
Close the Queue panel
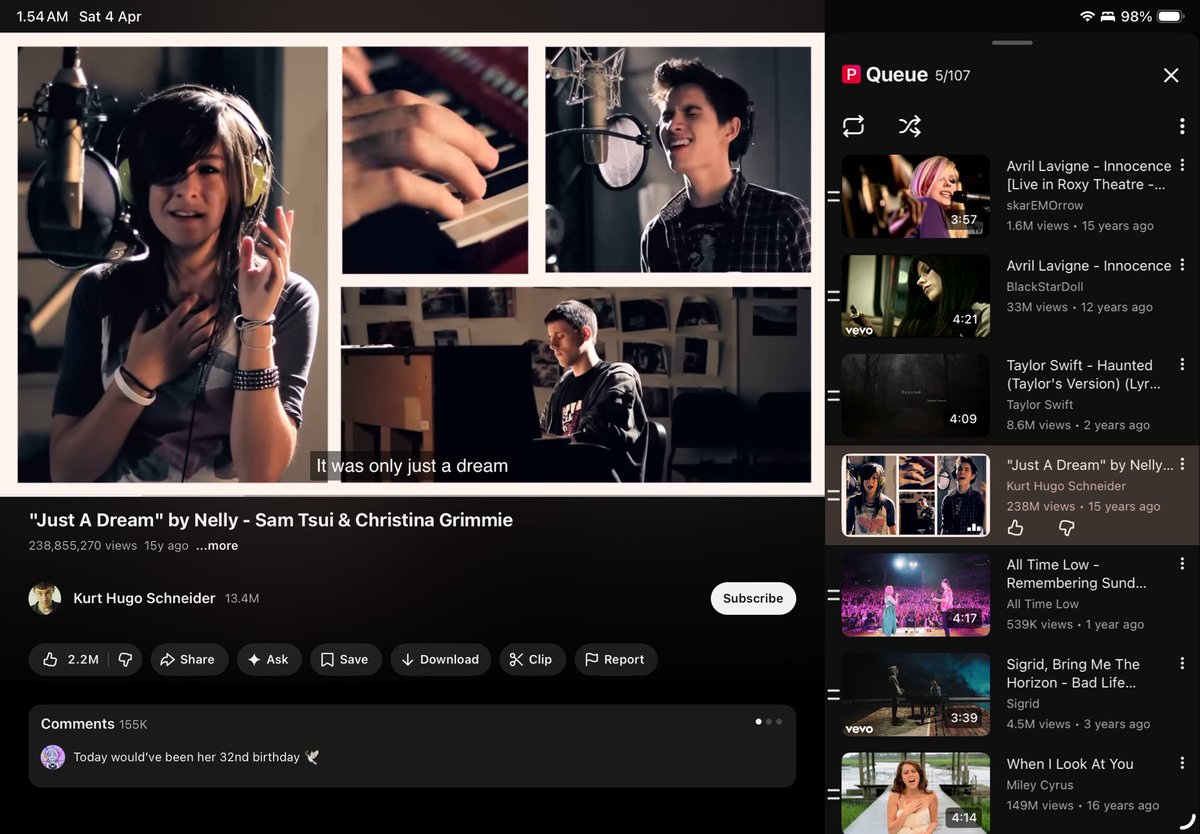point(1171,75)
